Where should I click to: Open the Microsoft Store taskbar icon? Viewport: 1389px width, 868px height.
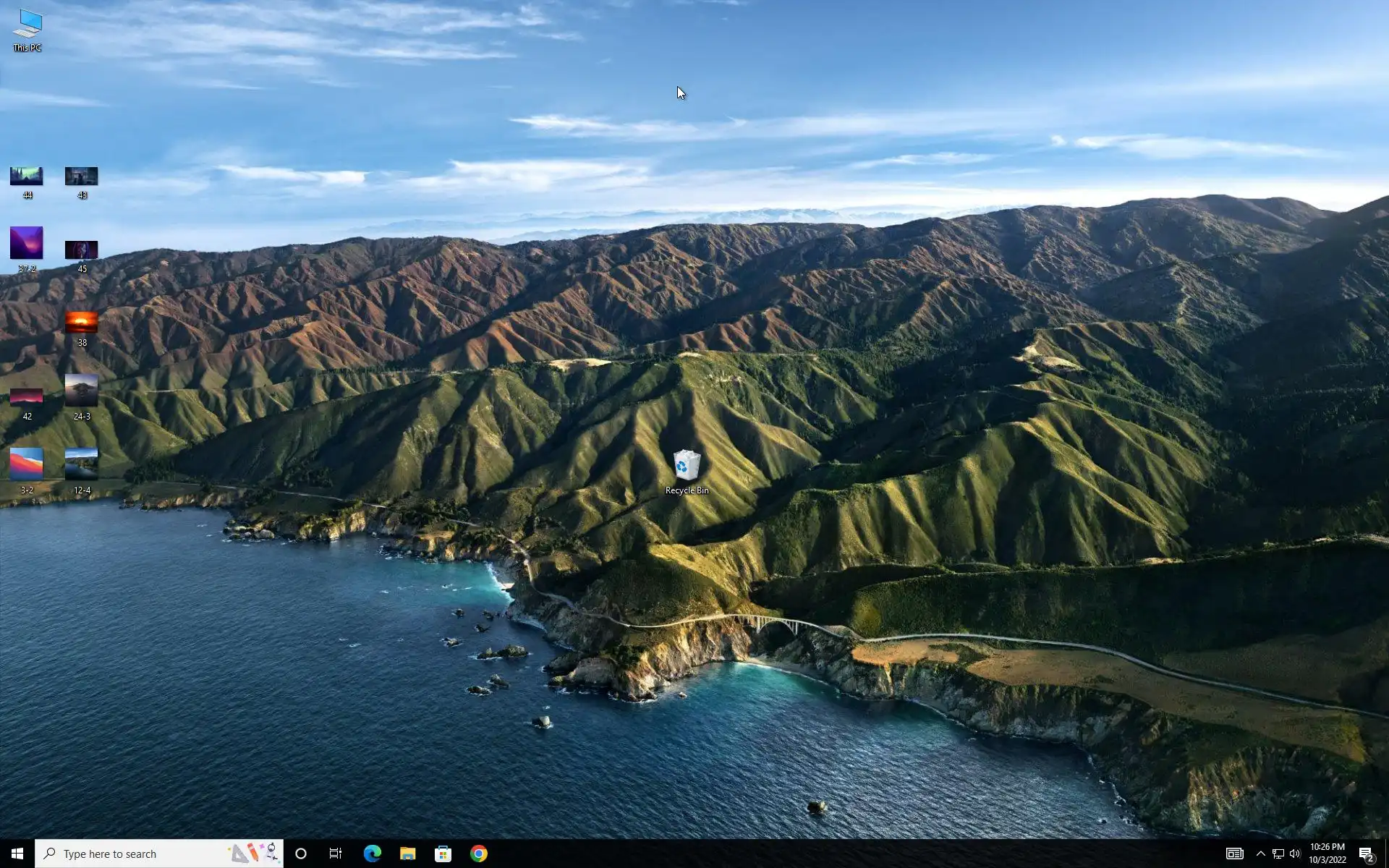click(x=443, y=854)
